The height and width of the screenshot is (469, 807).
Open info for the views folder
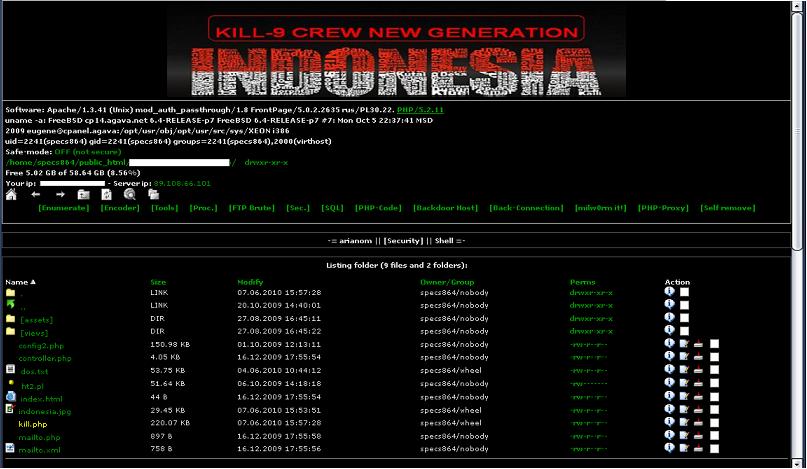click(x=669, y=331)
